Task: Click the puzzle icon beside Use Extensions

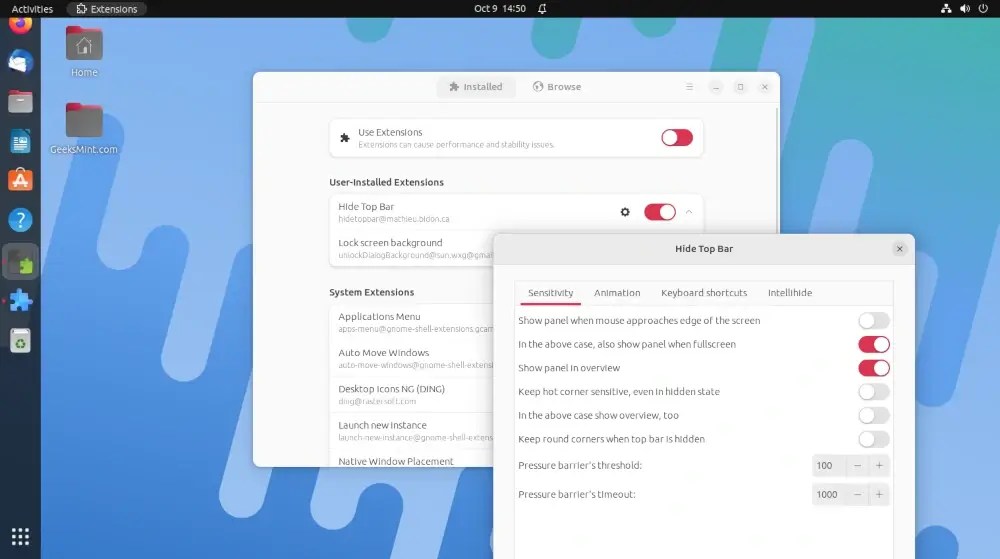Action: 345,138
